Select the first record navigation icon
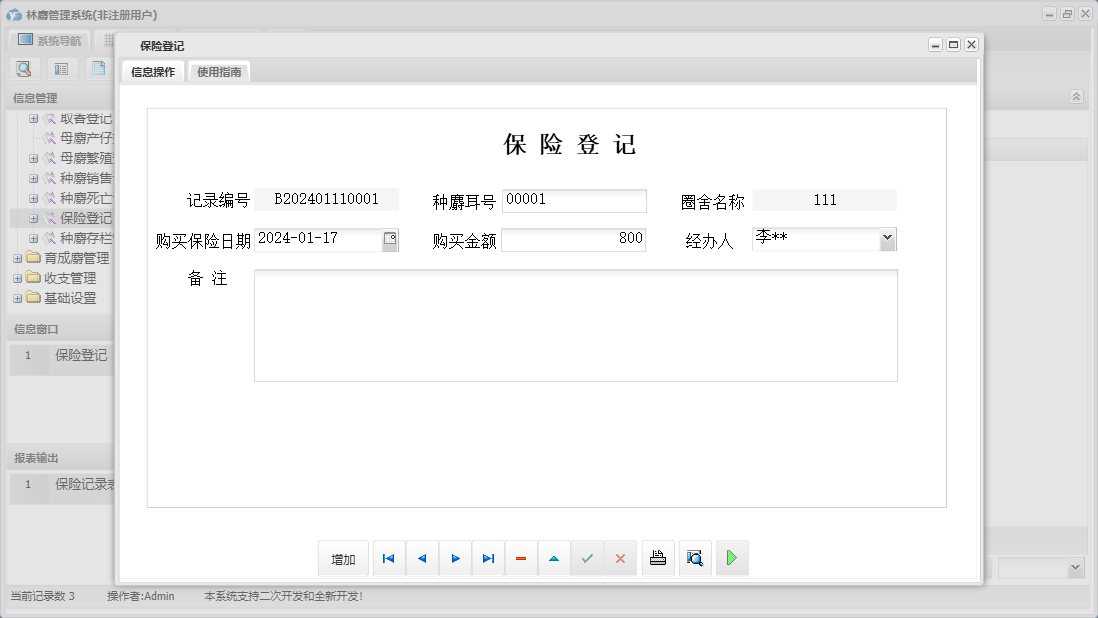This screenshot has width=1098, height=618. (388, 558)
